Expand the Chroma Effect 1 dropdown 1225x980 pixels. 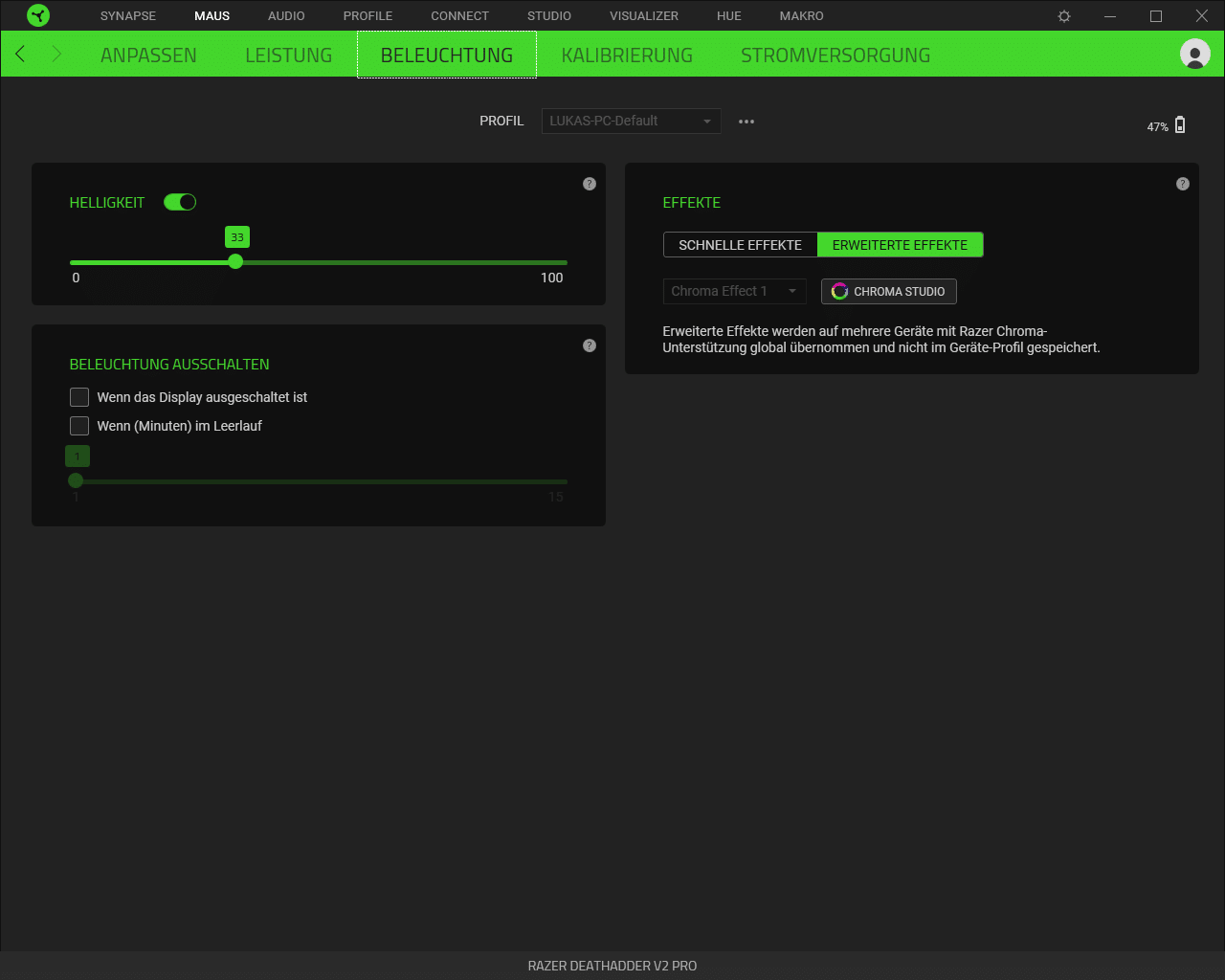point(734,291)
